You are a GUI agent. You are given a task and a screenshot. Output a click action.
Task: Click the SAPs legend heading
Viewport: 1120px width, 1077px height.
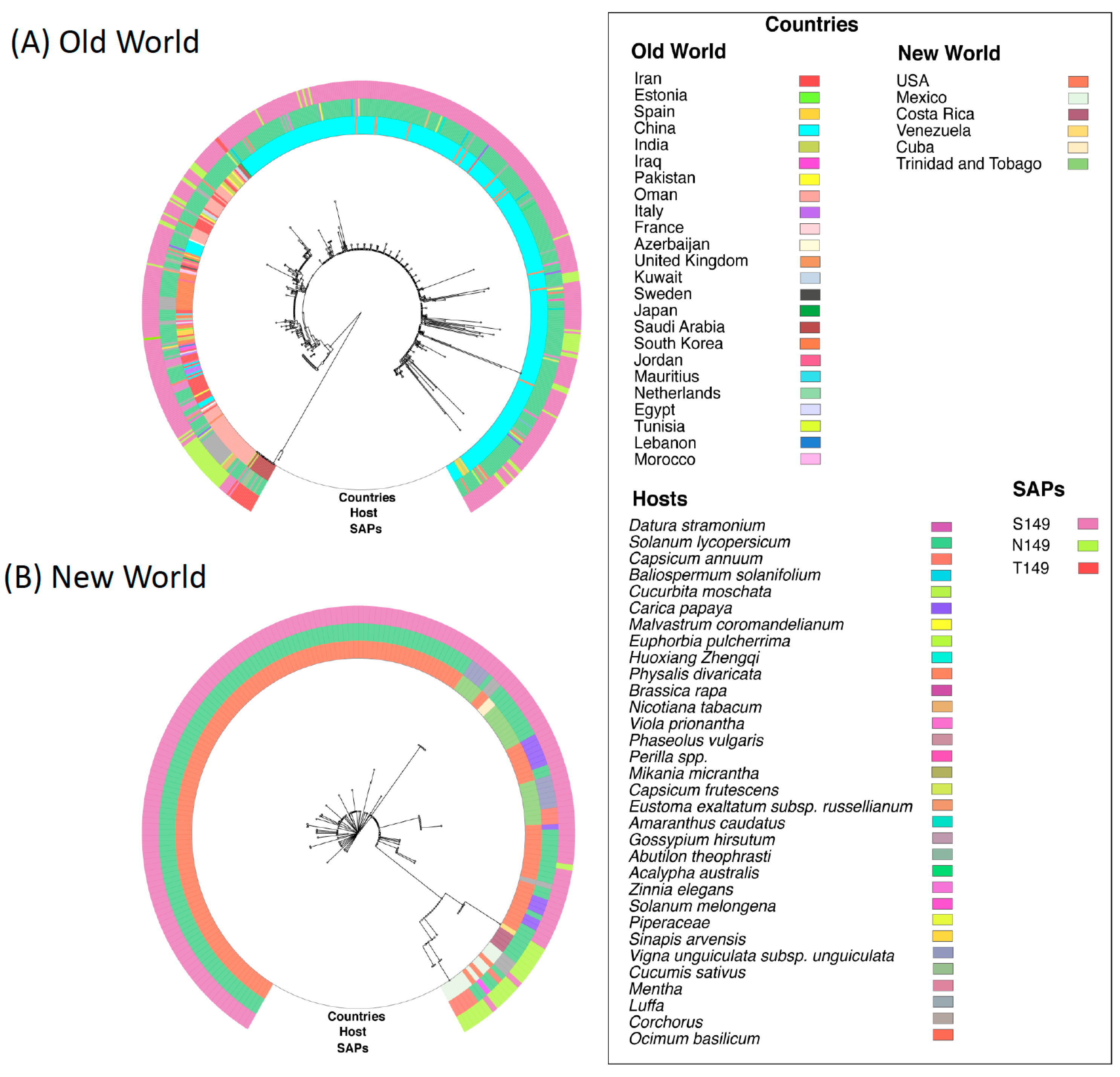[1038, 490]
